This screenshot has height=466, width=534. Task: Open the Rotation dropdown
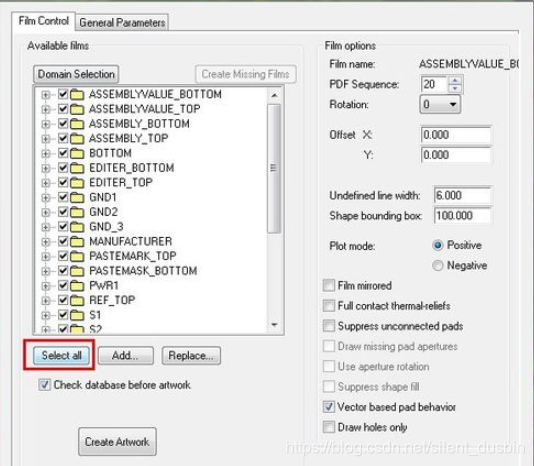coord(440,104)
